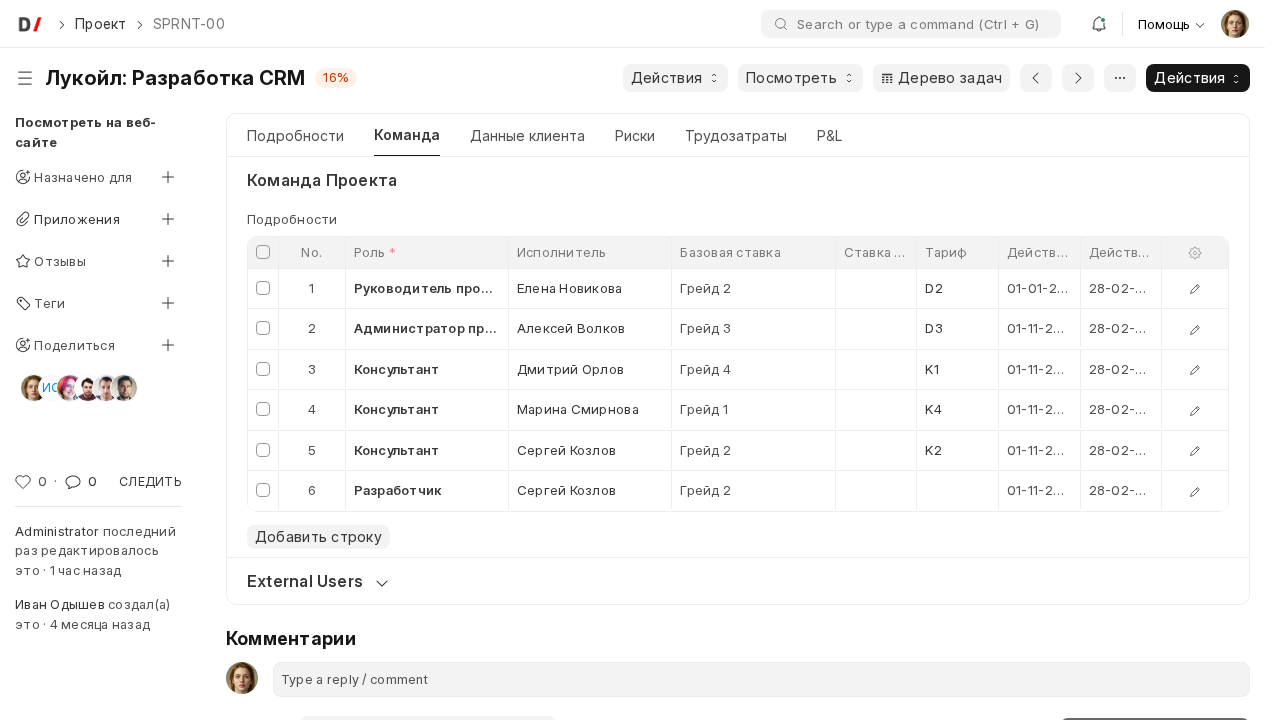Click the Администратор role cell
This screenshot has height=720, width=1280.
click(427, 329)
